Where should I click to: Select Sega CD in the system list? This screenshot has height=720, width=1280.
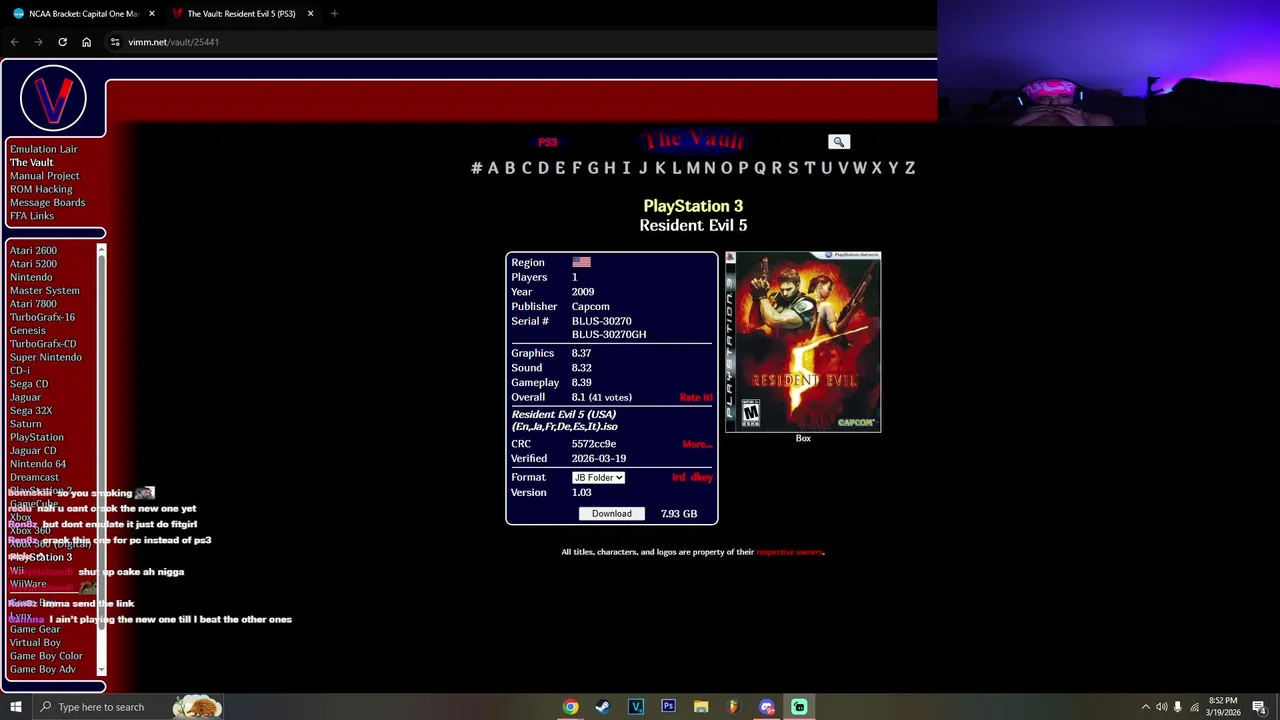coord(29,384)
